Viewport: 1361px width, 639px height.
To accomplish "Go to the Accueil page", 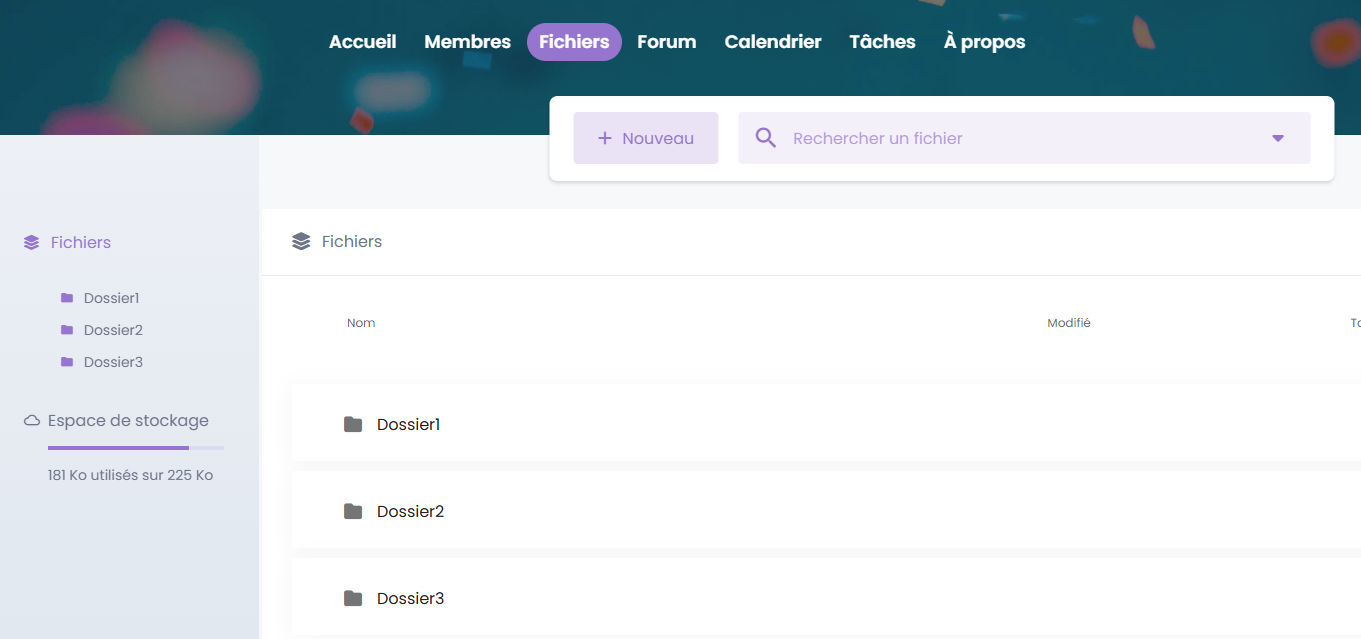I will [x=362, y=42].
